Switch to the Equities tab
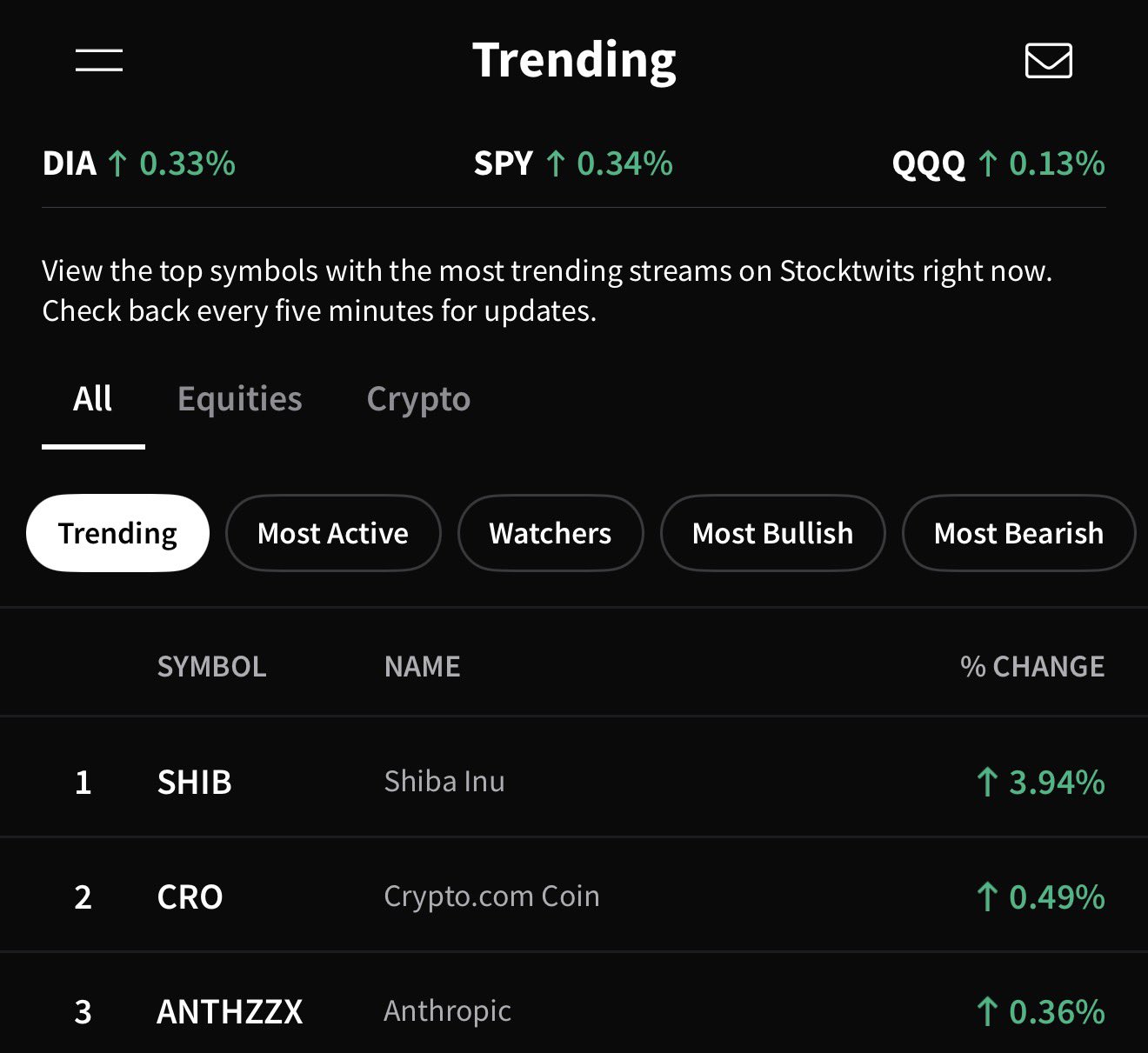This screenshot has height=1053, width=1148. tap(240, 399)
